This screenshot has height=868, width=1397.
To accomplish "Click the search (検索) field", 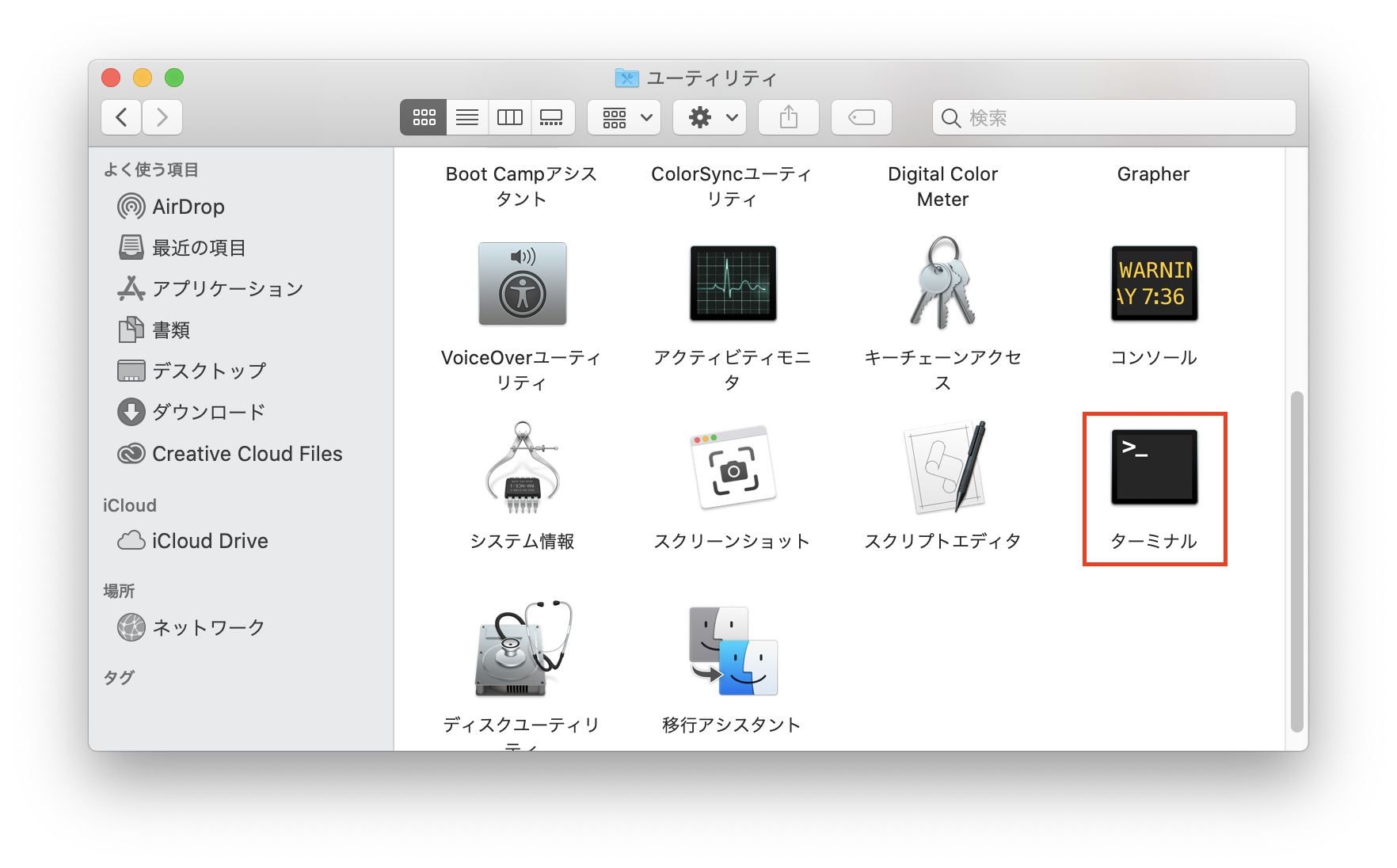I will point(1114,117).
